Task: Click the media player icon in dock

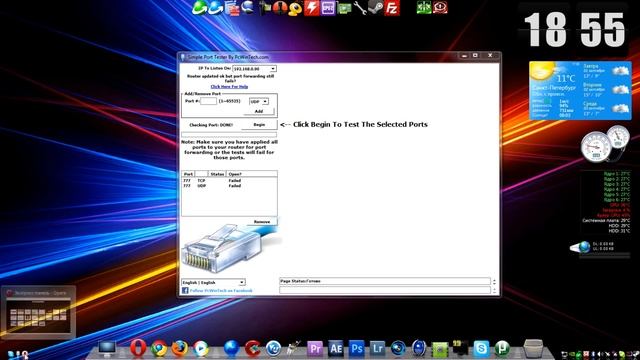Action: (200, 349)
